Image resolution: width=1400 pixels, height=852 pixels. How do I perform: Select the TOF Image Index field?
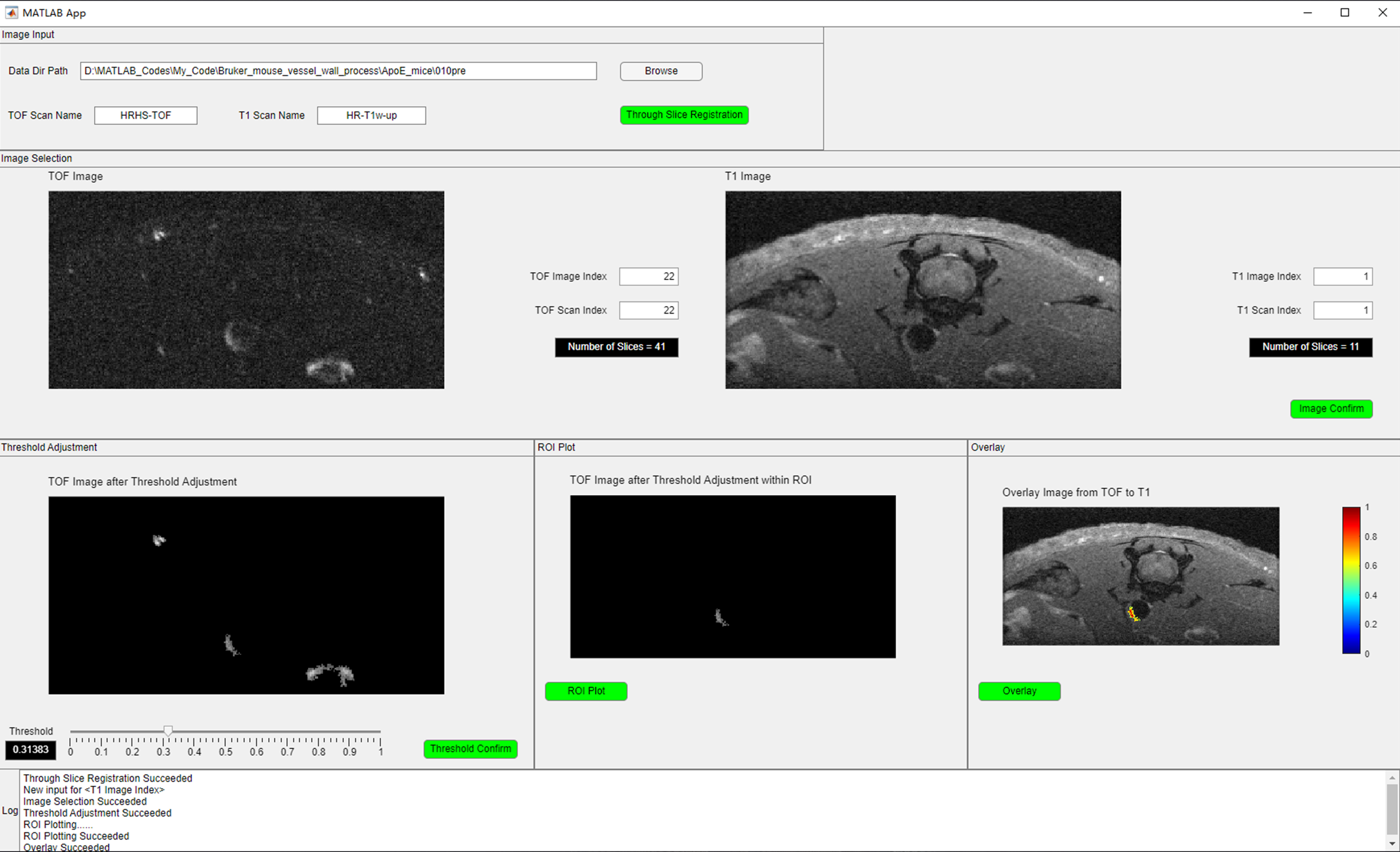[x=648, y=276]
